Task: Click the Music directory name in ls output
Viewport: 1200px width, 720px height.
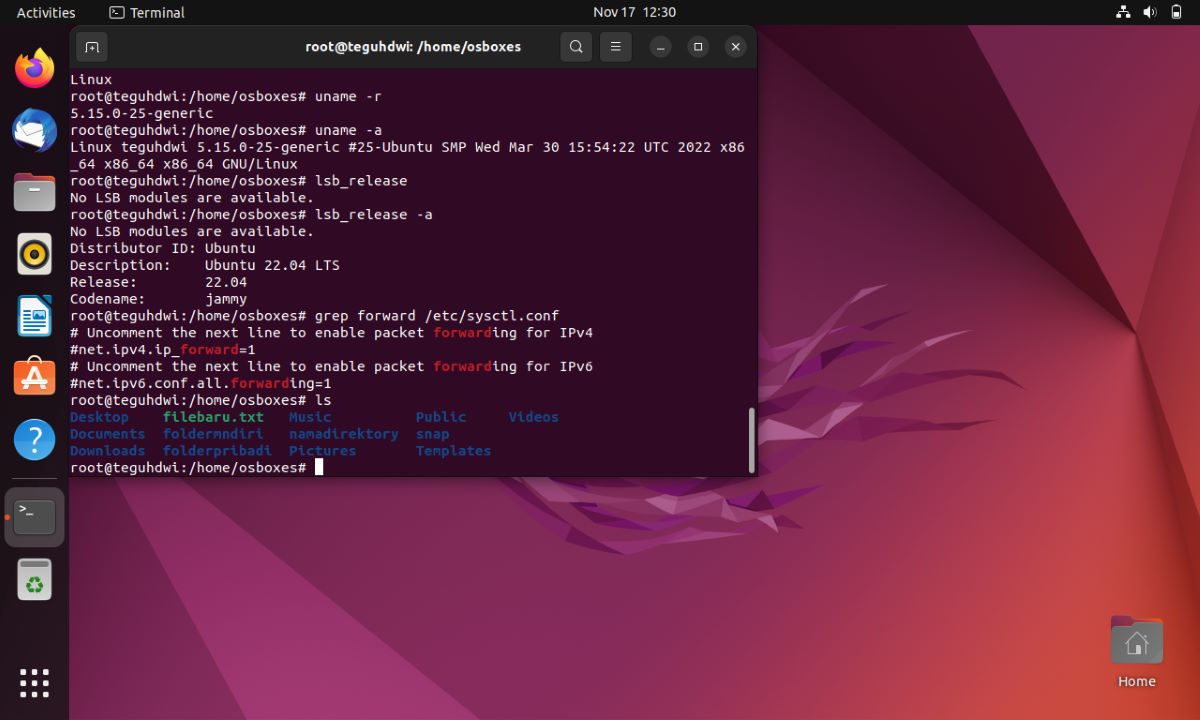Action: click(x=310, y=417)
